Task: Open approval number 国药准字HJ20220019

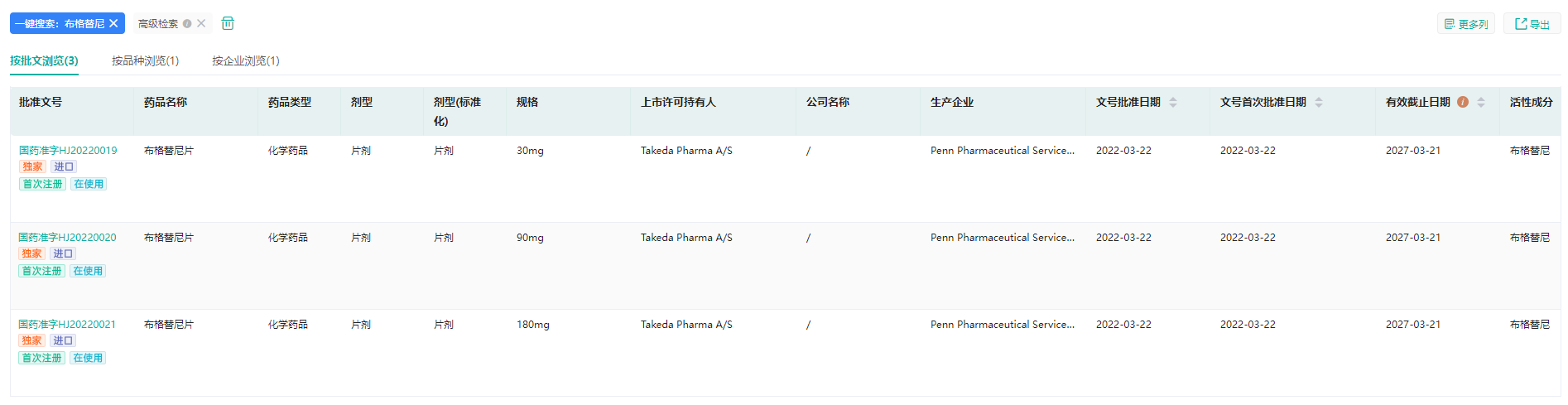Action: [68, 151]
